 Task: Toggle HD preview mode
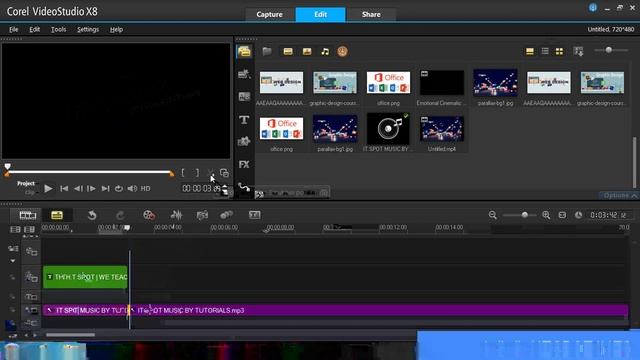point(146,189)
